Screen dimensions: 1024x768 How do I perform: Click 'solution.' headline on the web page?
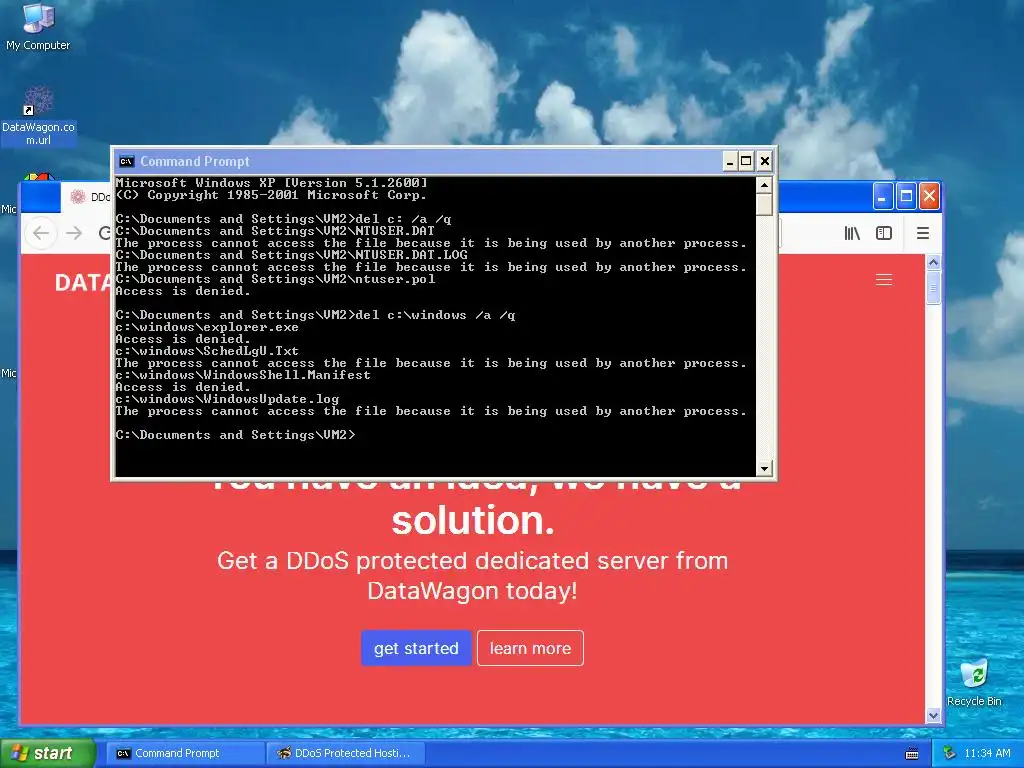(x=473, y=520)
